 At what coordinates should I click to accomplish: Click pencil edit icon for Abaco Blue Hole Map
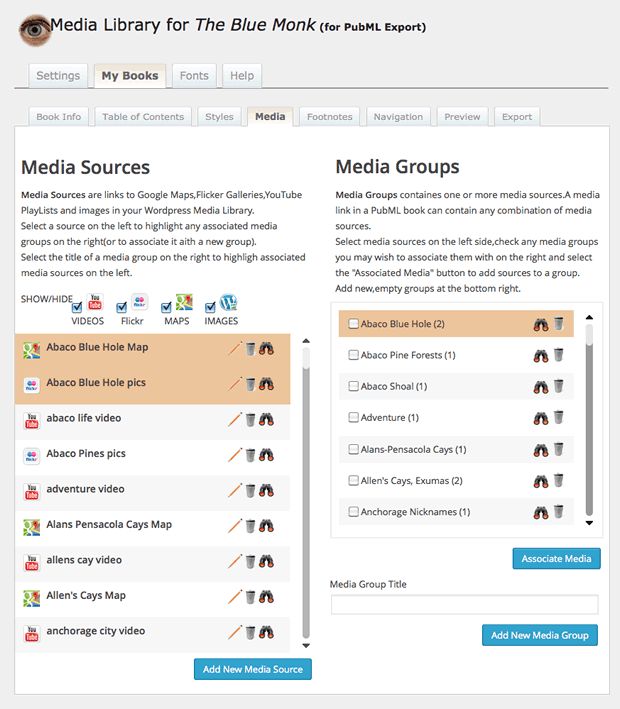235,349
